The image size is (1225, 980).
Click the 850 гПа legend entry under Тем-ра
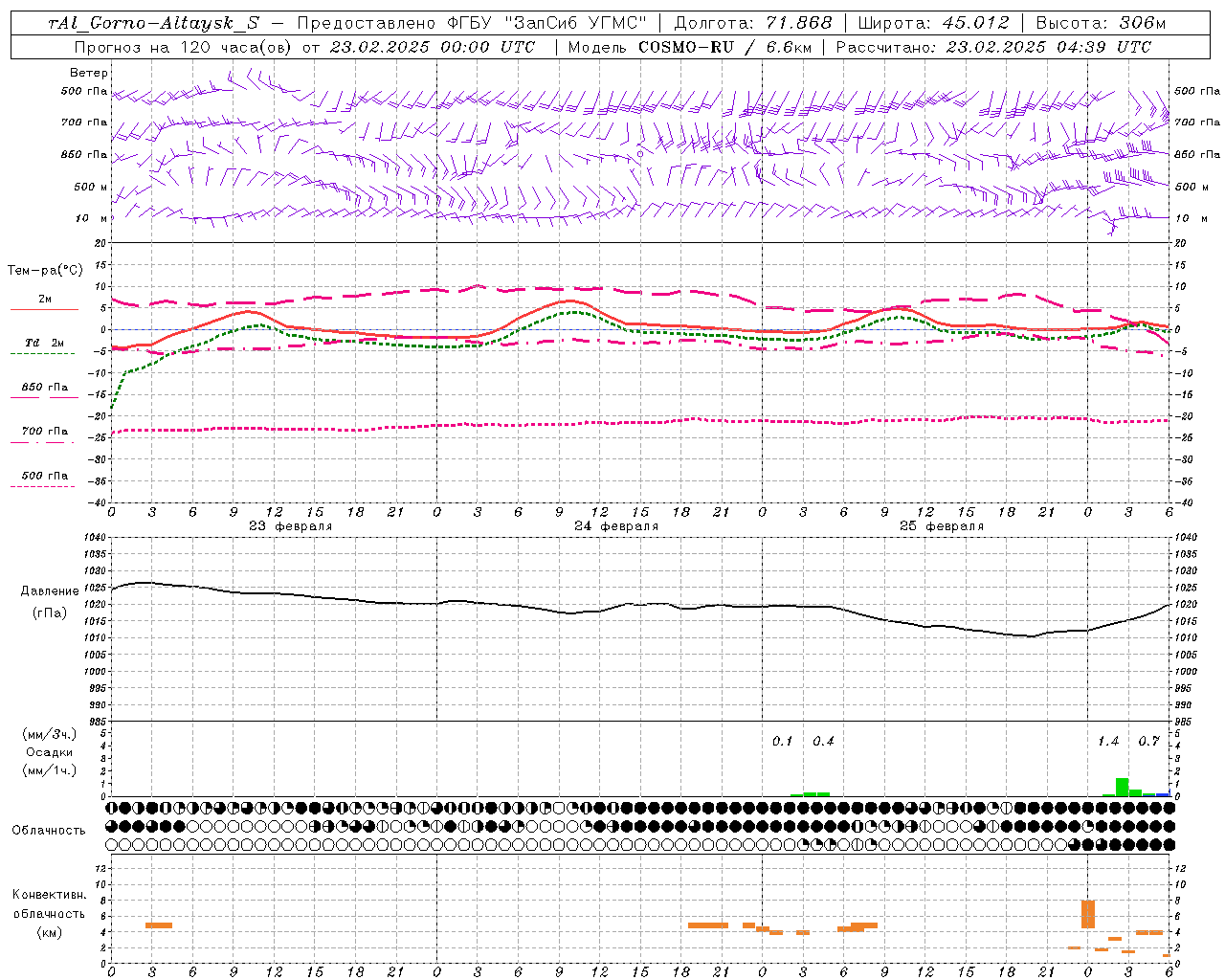coord(45,388)
